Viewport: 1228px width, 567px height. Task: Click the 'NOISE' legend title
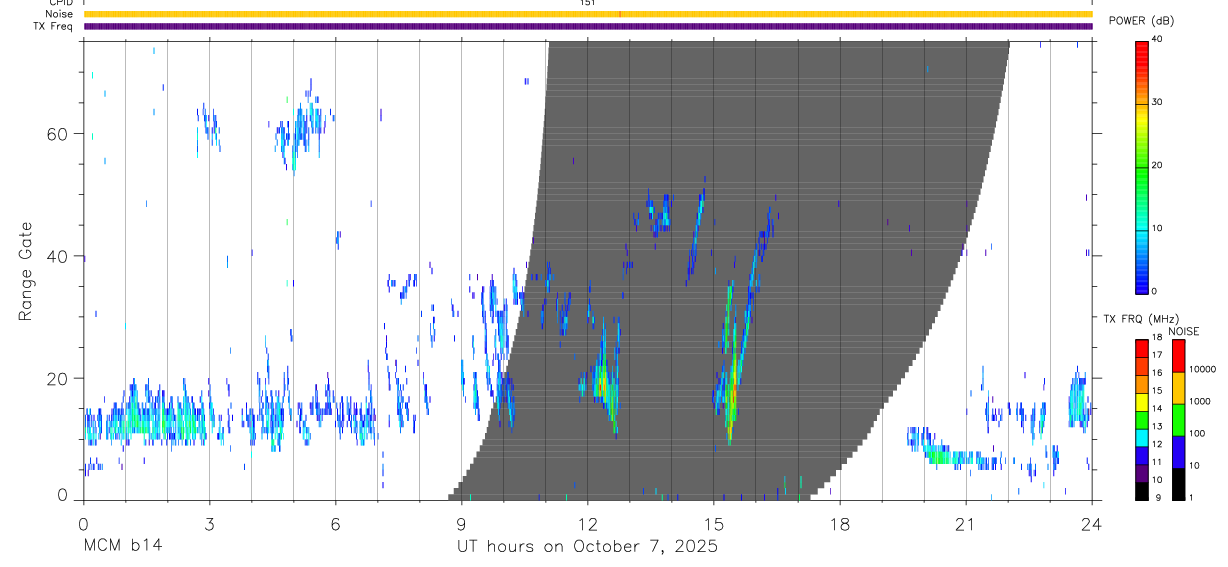coord(1183,331)
